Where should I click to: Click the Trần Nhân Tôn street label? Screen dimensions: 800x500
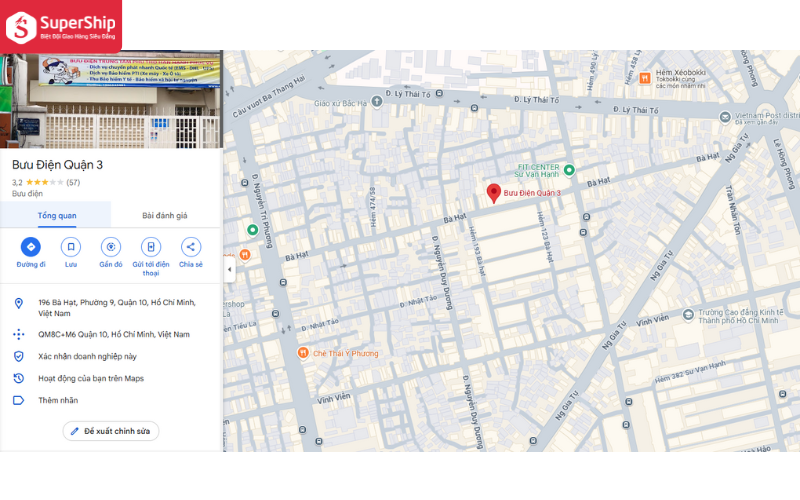pyautogui.click(x=733, y=210)
